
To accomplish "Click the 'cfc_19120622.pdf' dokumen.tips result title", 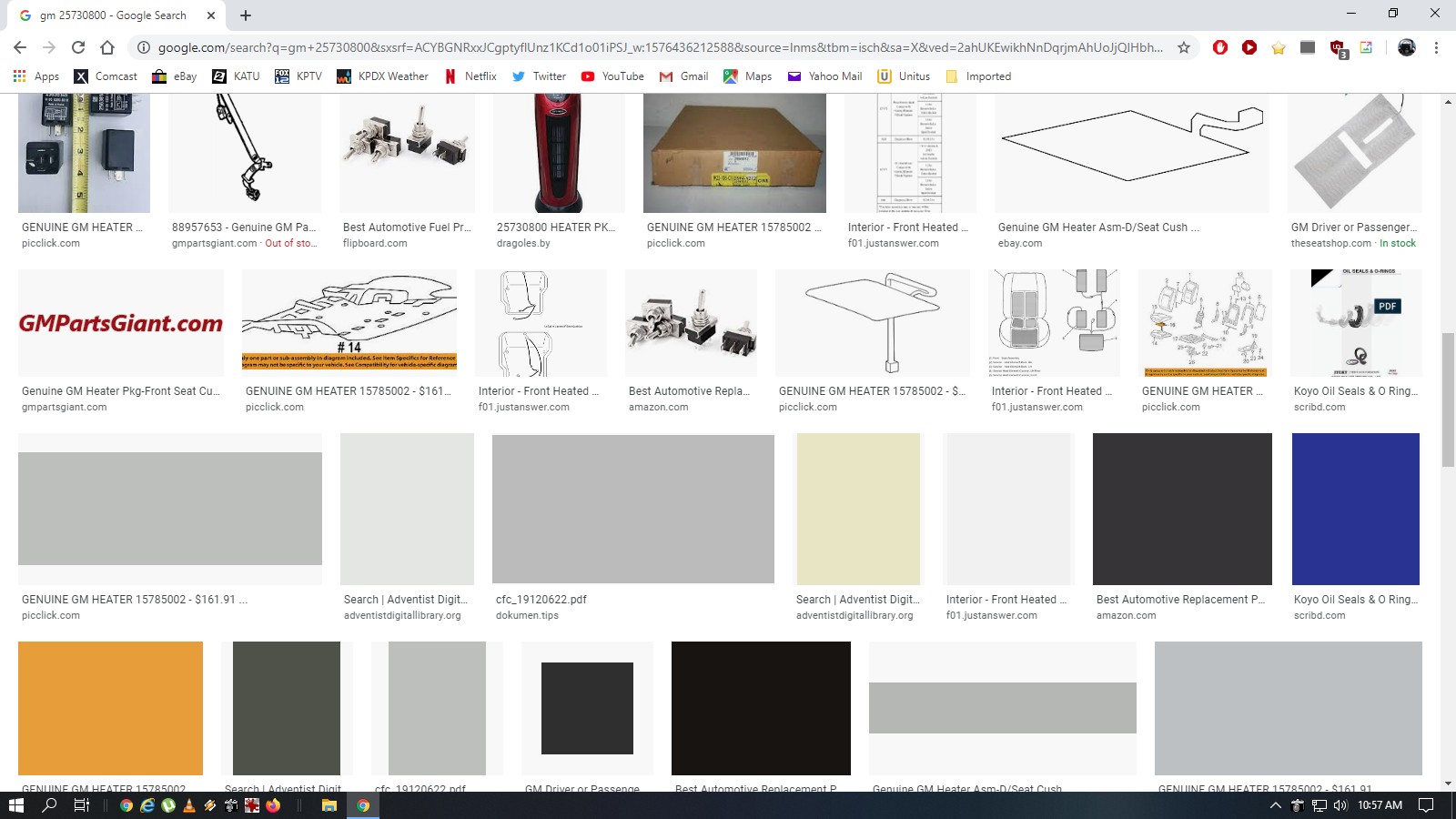I will pos(541,600).
